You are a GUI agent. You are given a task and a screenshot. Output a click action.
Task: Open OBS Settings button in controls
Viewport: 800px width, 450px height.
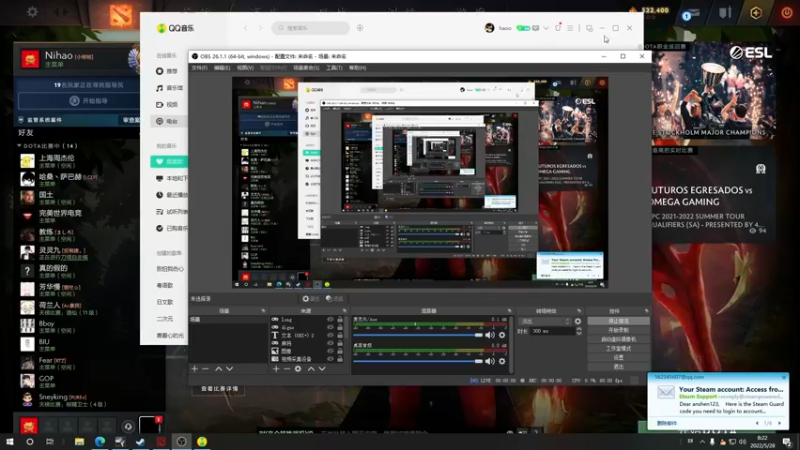[x=618, y=358]
